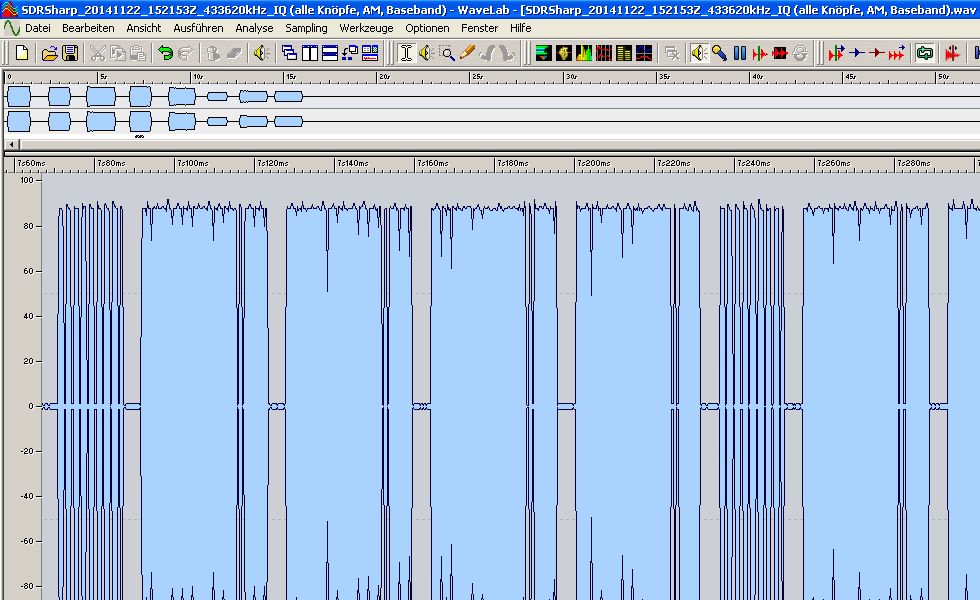This screenshot has width=980, height=600.
Task: Open a file with the folder icon
Action: [50, 52]
